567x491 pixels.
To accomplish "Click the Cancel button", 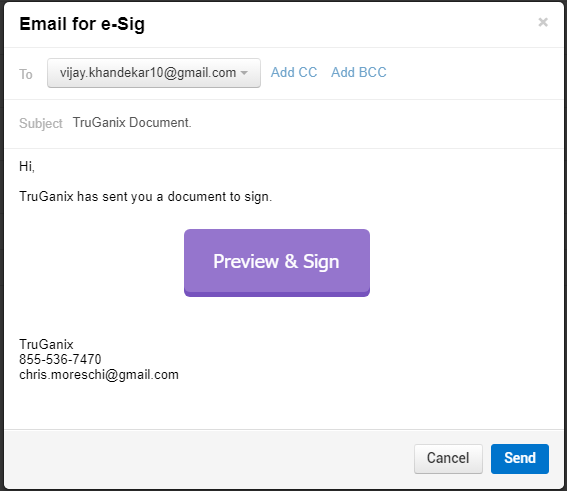I will pyautogui.click(x=448, y=458).
